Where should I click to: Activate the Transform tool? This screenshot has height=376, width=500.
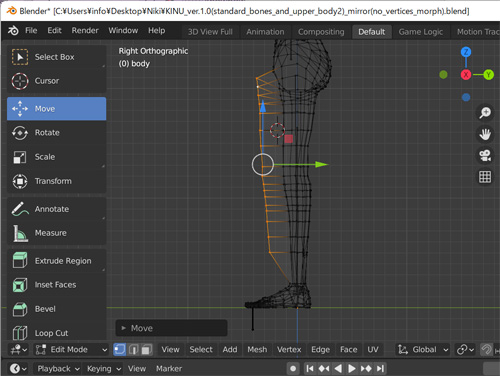tap(56, 181)
